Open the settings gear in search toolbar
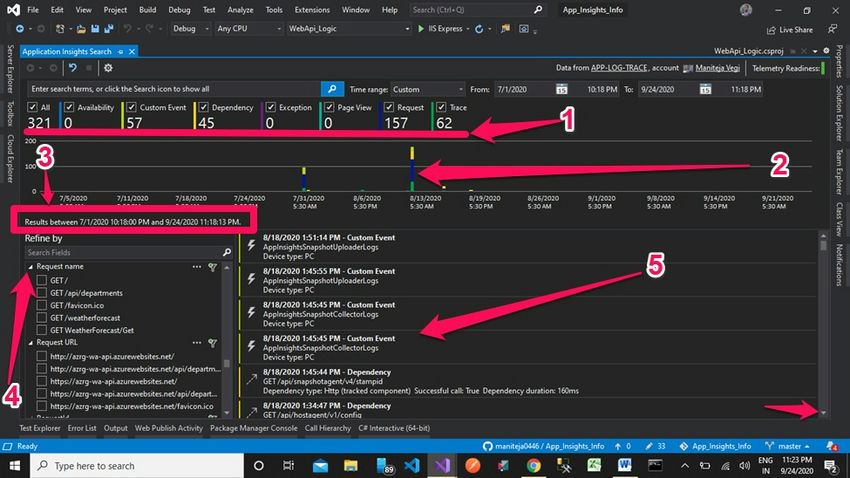The image size is (850, 478). [107, 68]
